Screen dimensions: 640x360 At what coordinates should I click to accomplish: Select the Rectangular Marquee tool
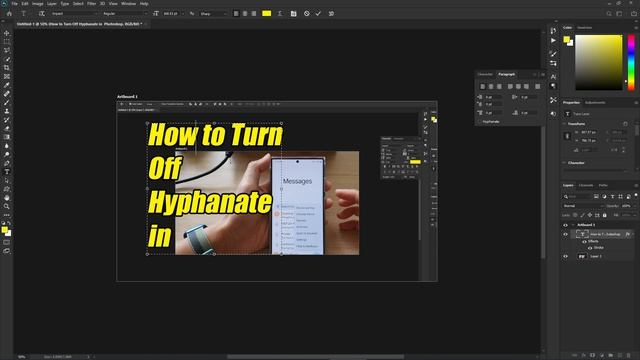tap(7, 42)
